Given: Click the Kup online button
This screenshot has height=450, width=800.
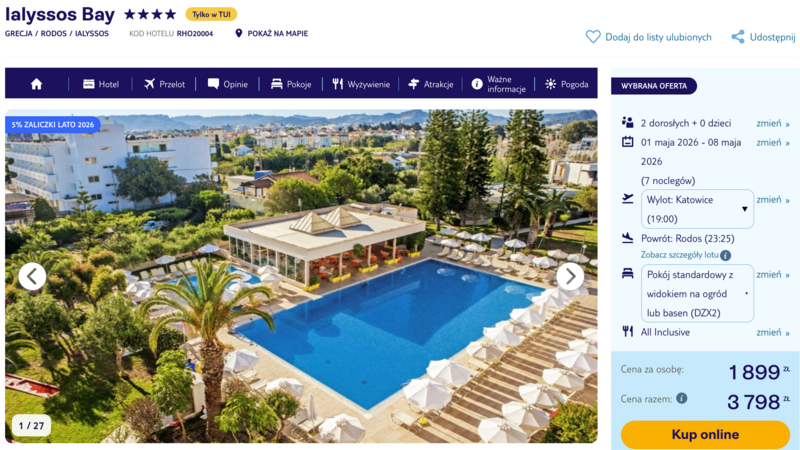Looking at the screenshot, I should (x=705, y=434).
